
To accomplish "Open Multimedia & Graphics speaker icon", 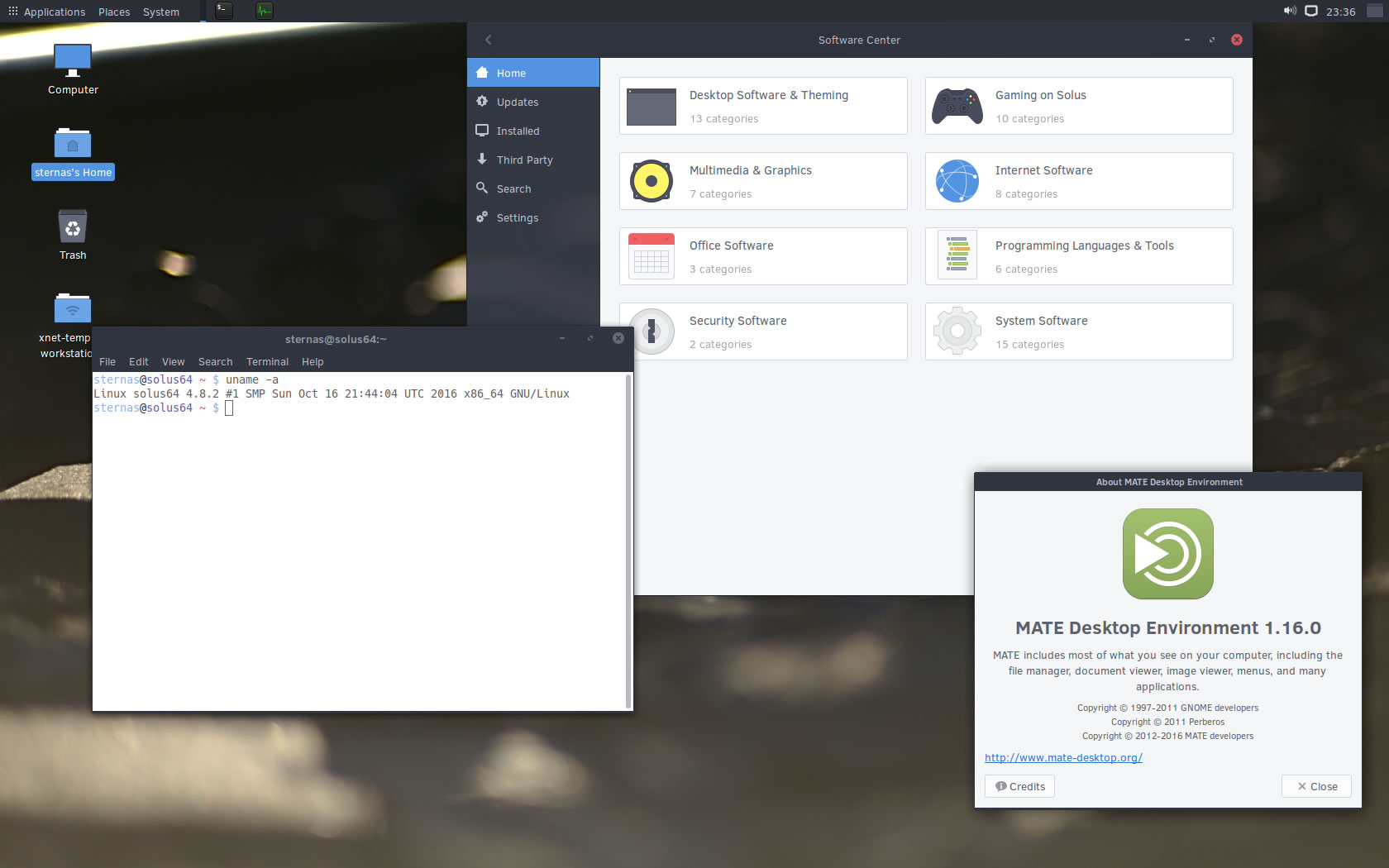I will click(652, 181).
